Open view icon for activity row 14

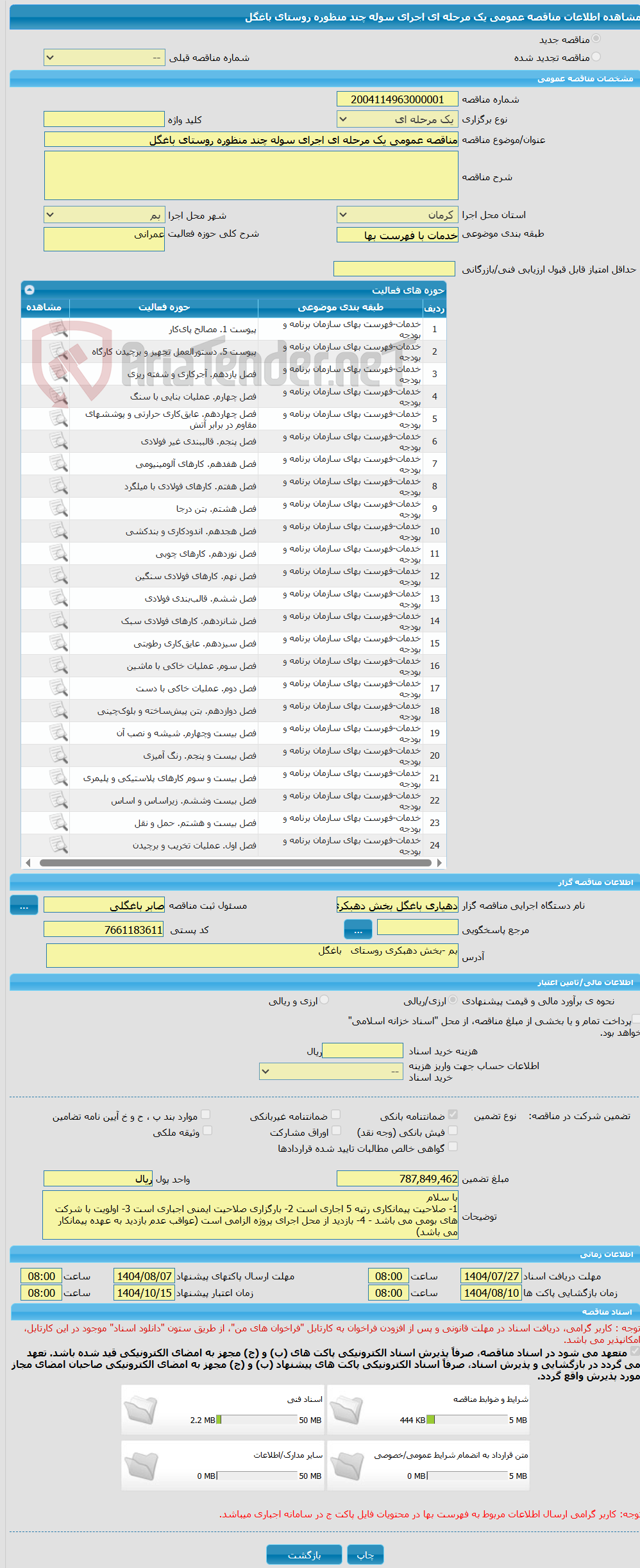coord(58,621)
